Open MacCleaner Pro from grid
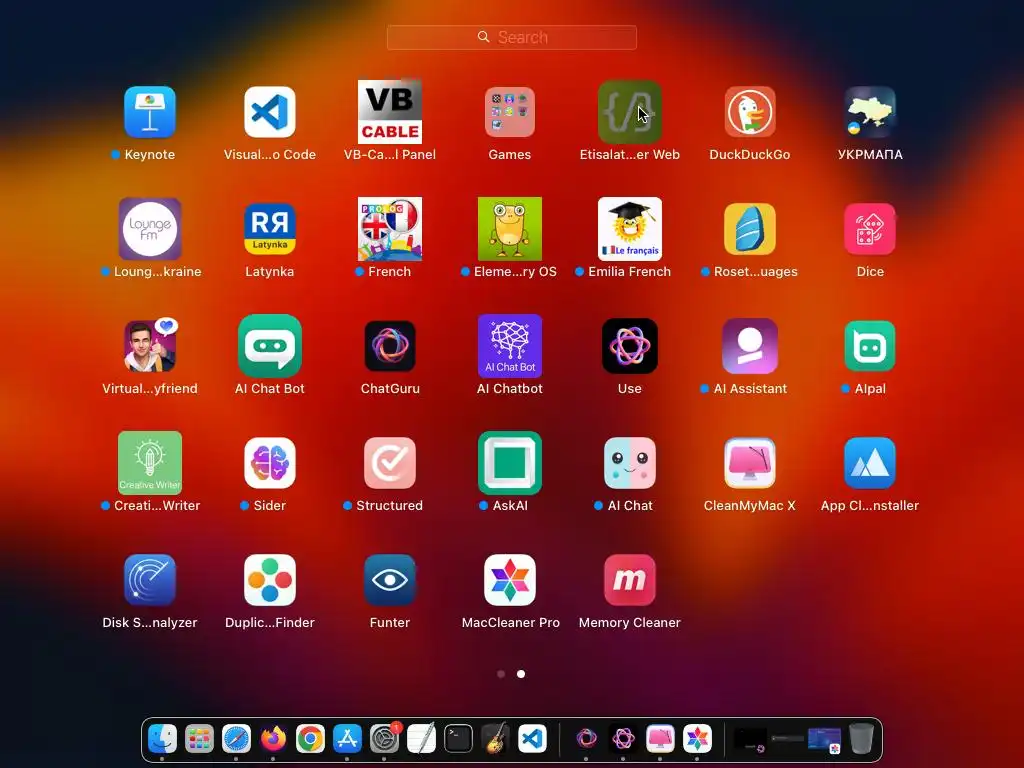 [x=510, y=580]
